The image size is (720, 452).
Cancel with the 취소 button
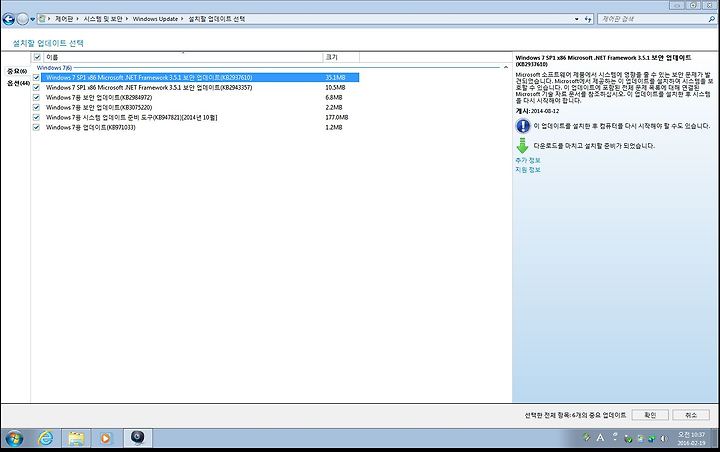pos(691,415)
